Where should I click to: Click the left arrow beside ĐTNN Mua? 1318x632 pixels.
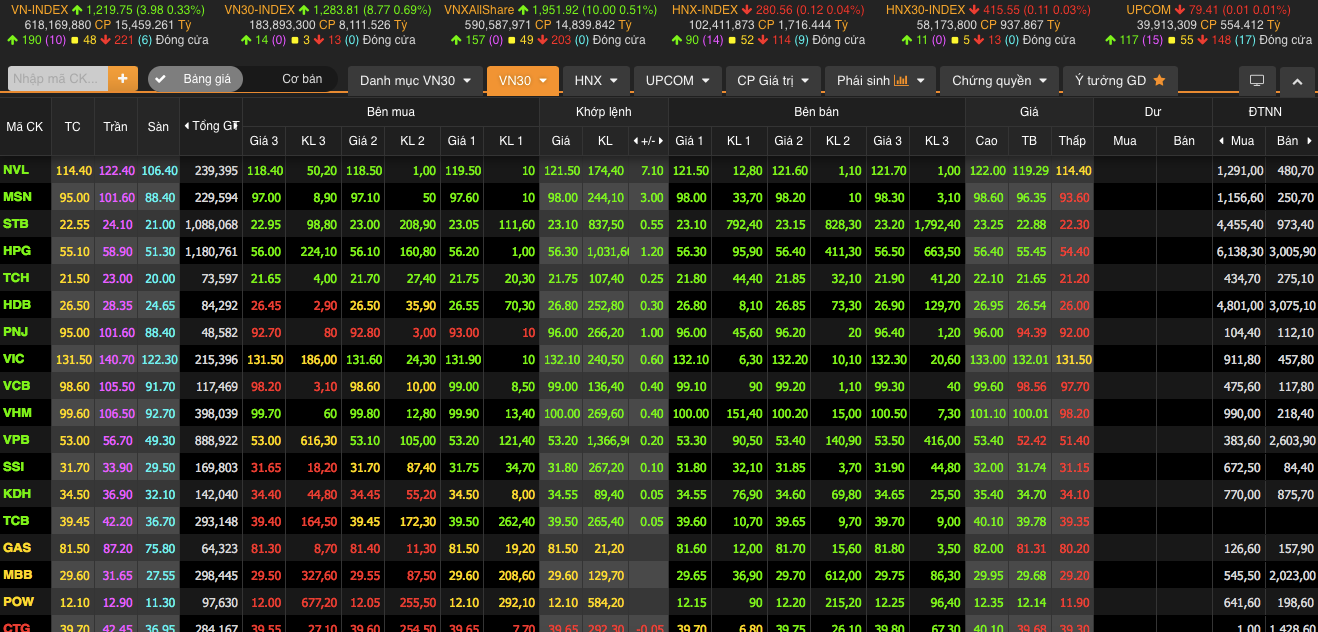click(x=1222, y=141)
